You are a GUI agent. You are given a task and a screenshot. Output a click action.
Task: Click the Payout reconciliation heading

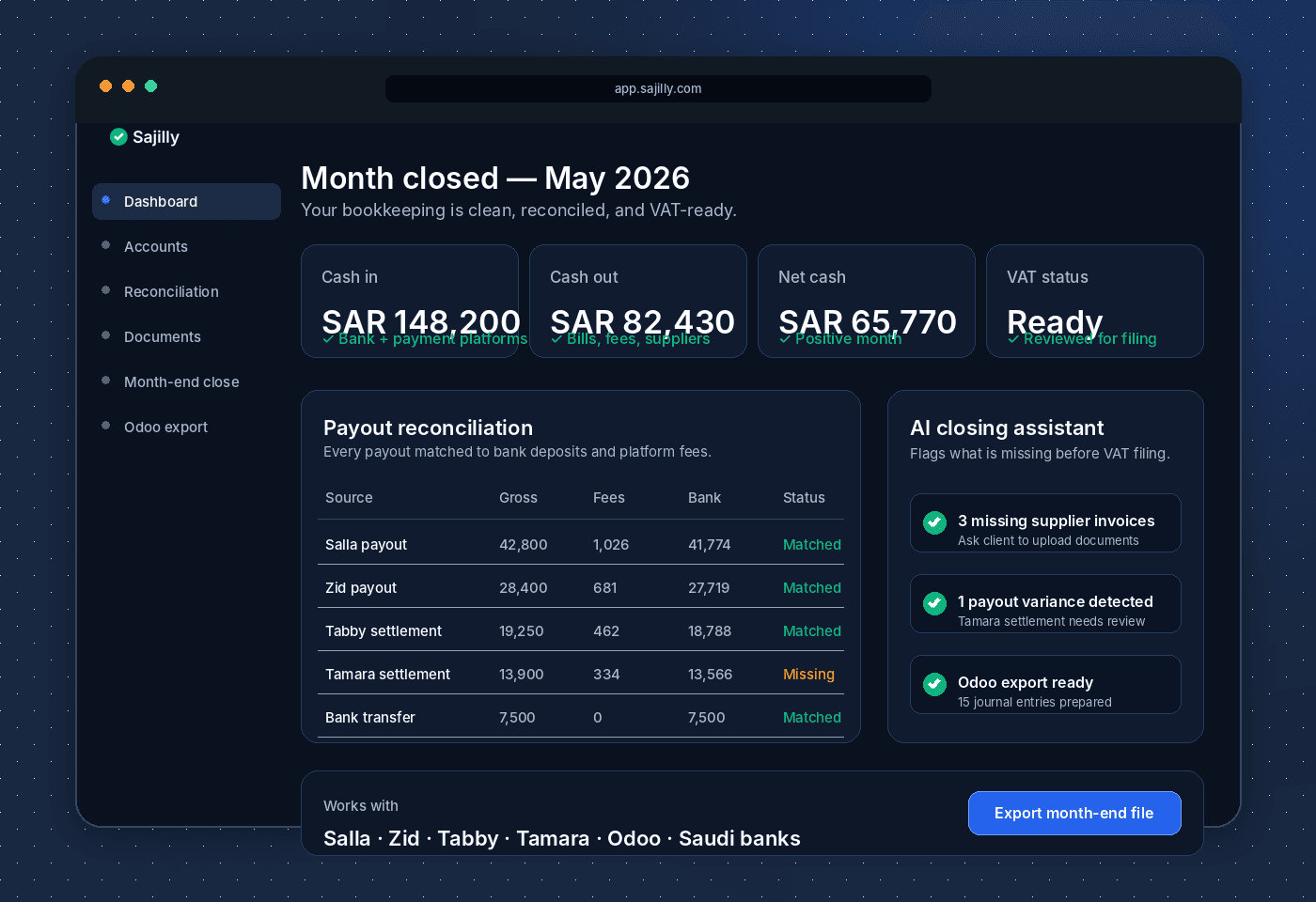pos(429,428)
